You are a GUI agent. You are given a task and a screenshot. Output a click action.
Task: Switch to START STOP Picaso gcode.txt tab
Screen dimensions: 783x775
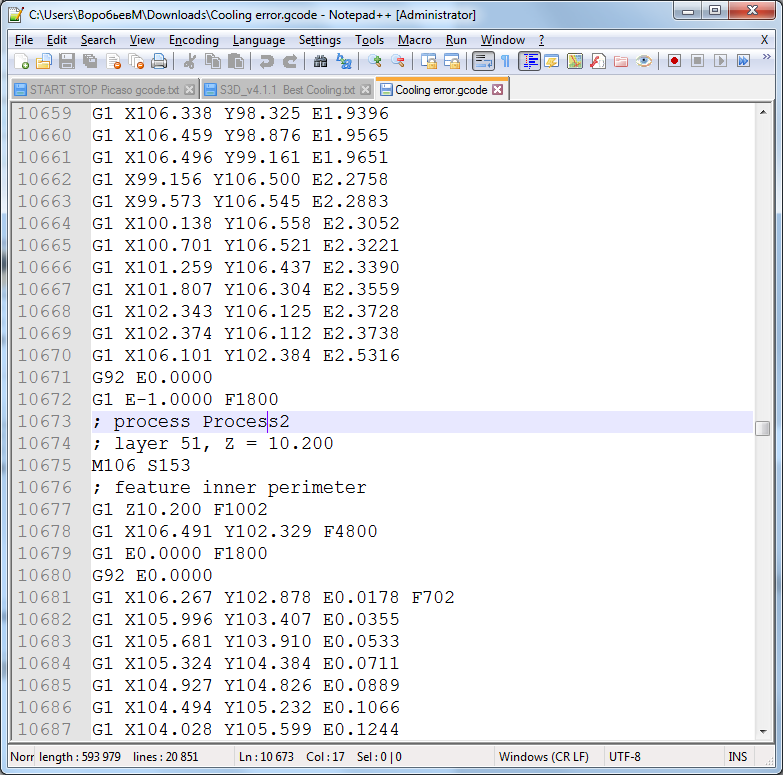pos(104,90)
